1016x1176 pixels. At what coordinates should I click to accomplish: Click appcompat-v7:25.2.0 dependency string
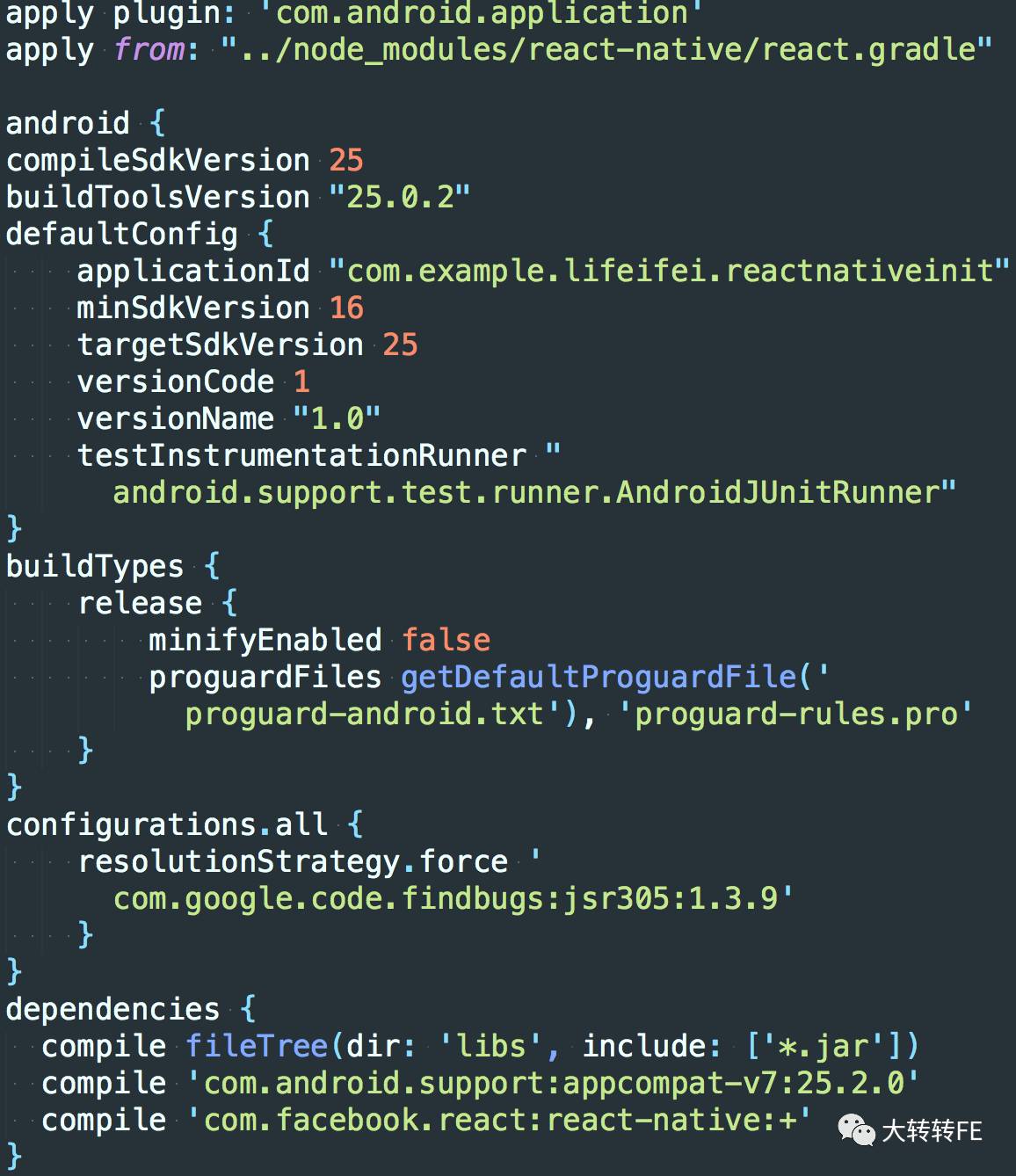553,1084
